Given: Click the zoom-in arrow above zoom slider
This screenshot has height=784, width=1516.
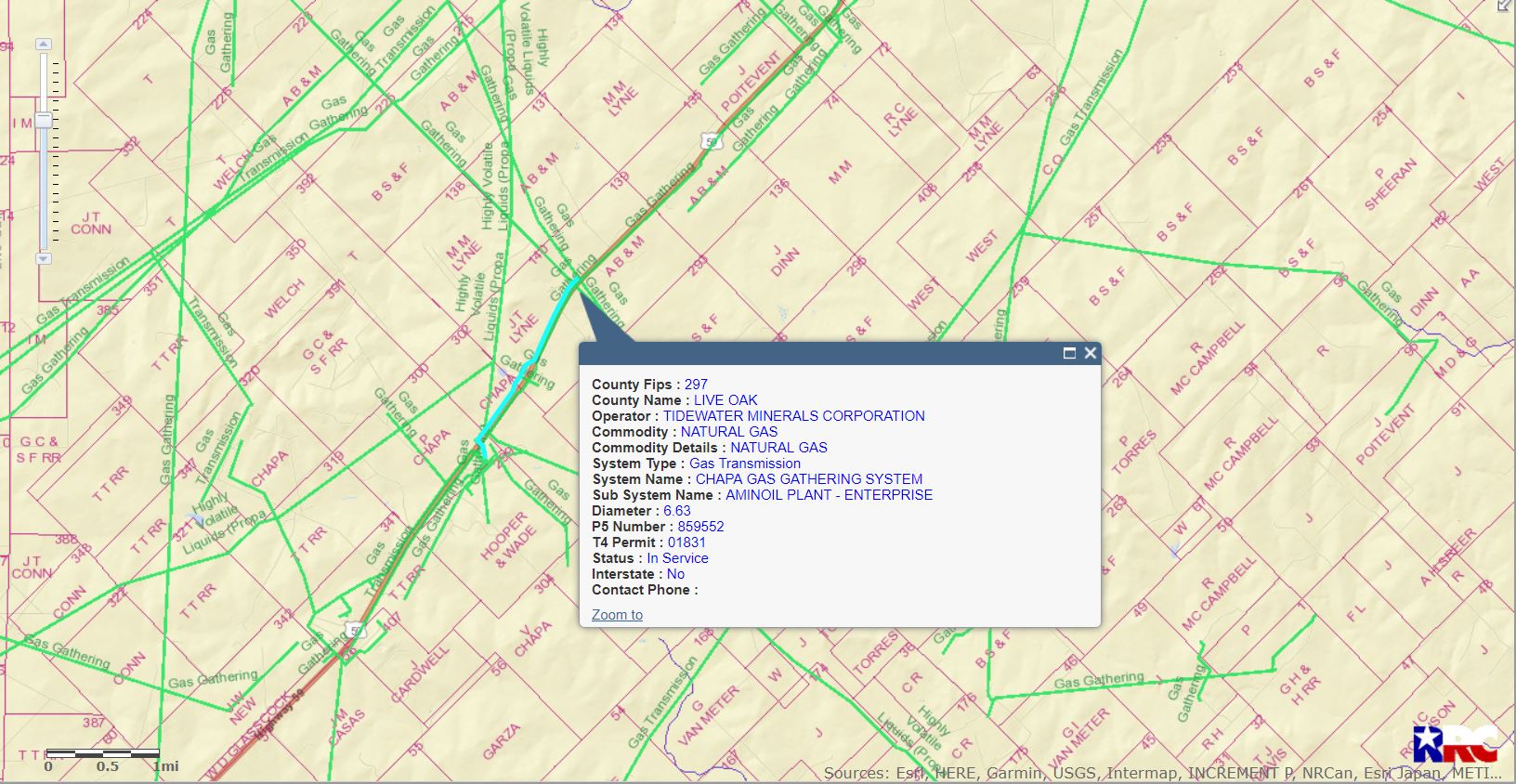Looking at the screenshot, I should pos(44,44).
